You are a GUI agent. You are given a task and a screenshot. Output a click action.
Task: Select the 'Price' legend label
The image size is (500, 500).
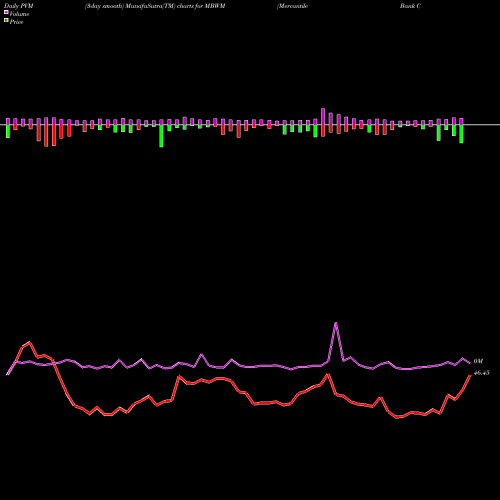pos(16,22)
